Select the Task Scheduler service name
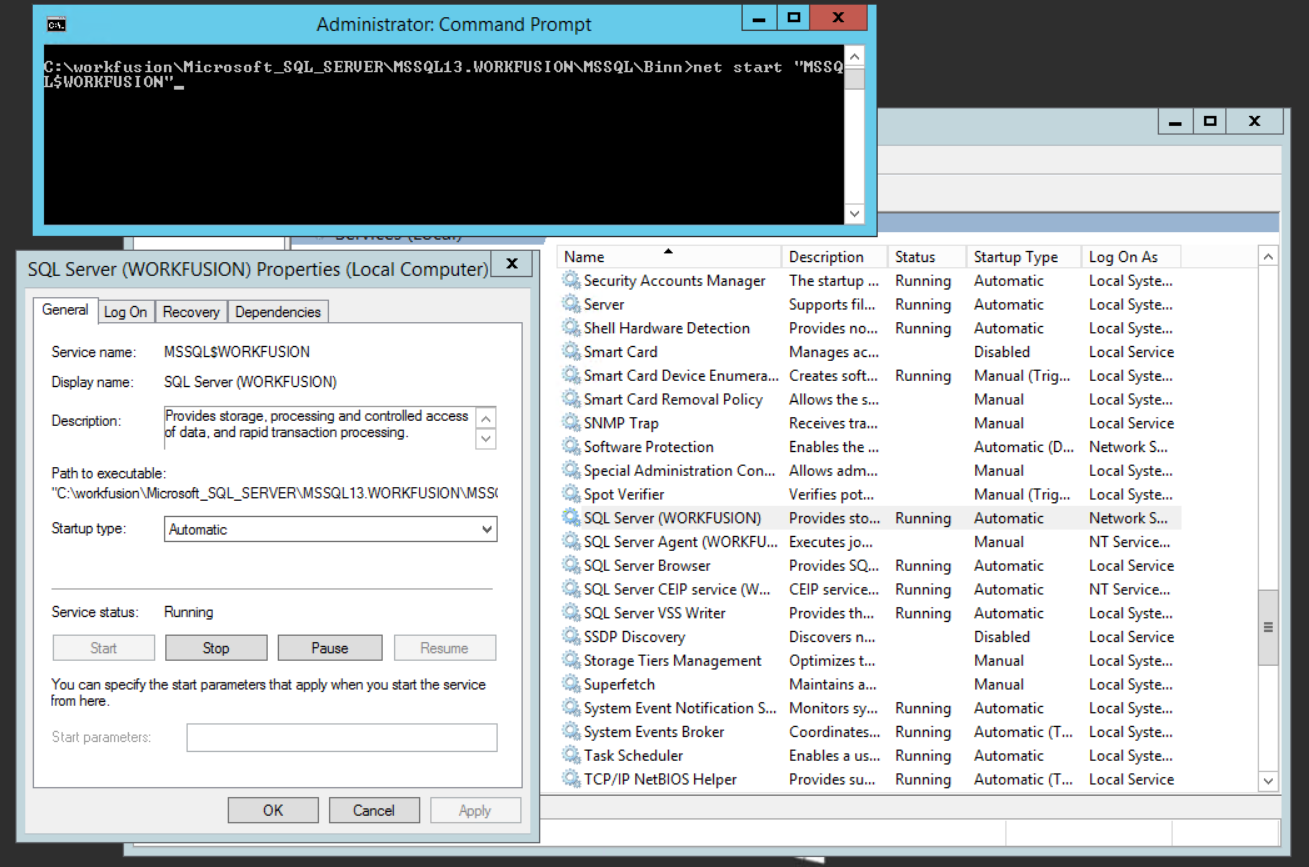1309x867 pixels. (x=633, y=755)
